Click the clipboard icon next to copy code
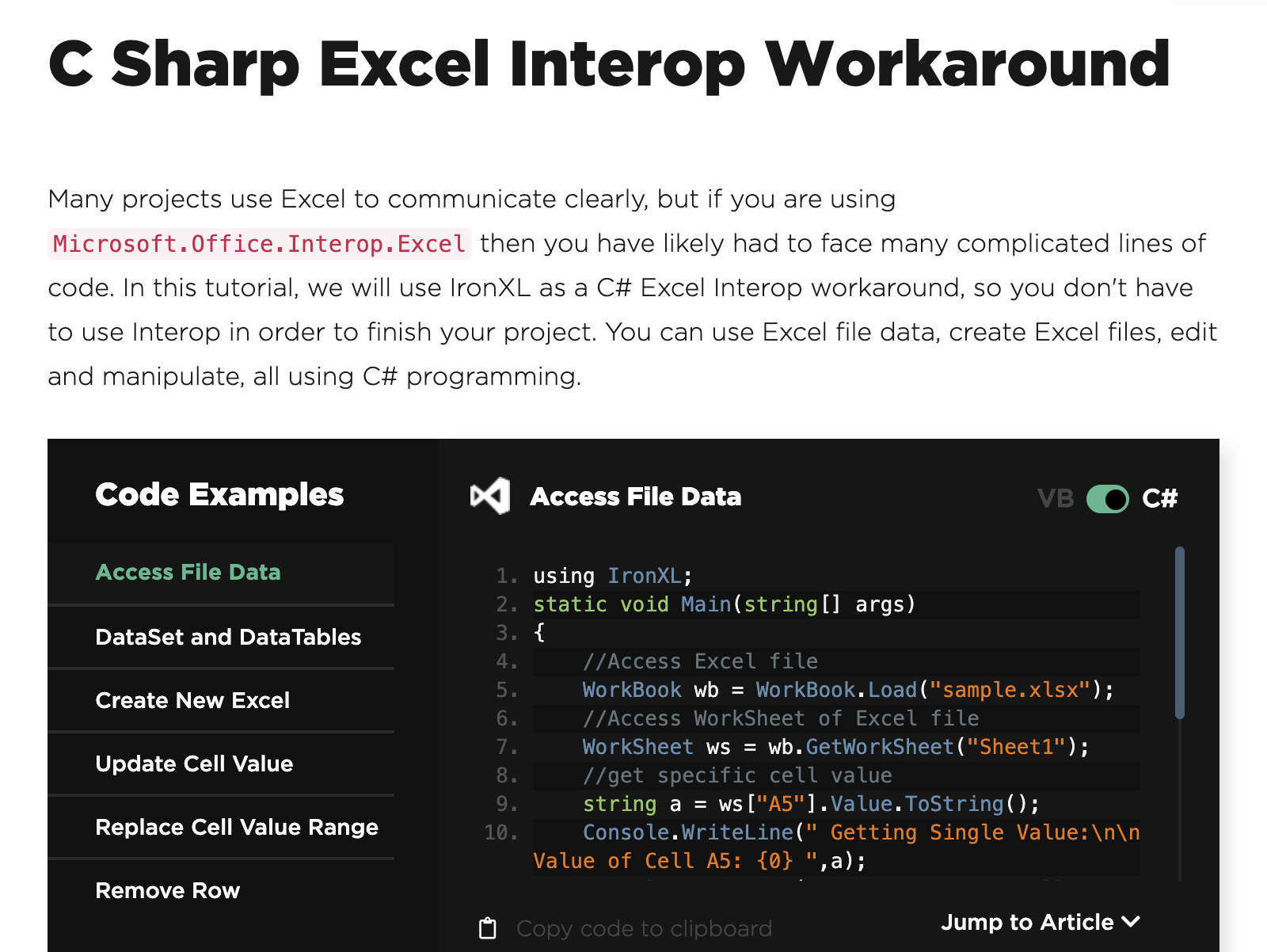This screenshot has height=952, width=1267. pos(488,927)
